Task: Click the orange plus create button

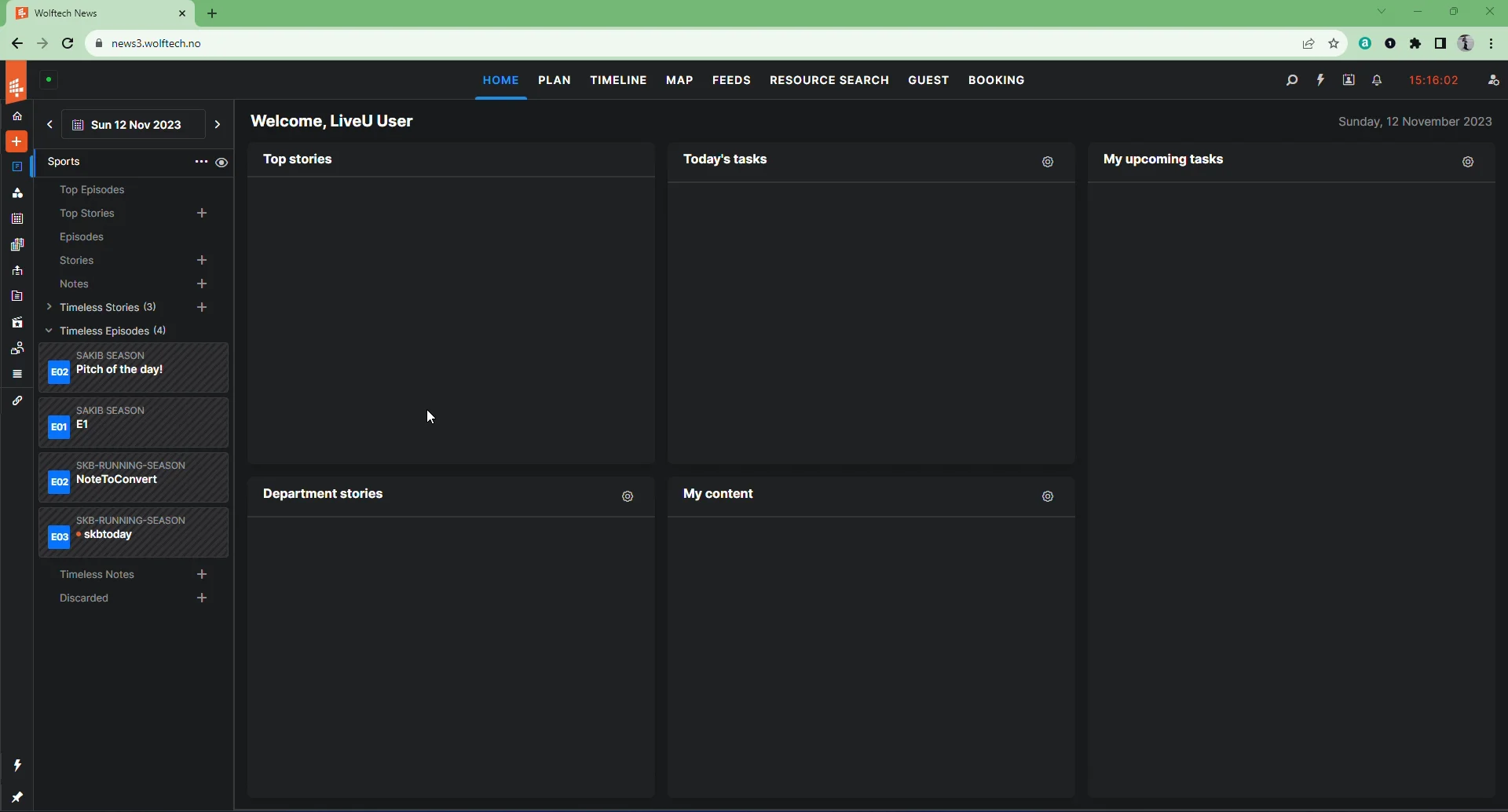Action: (x=16, y=142)
